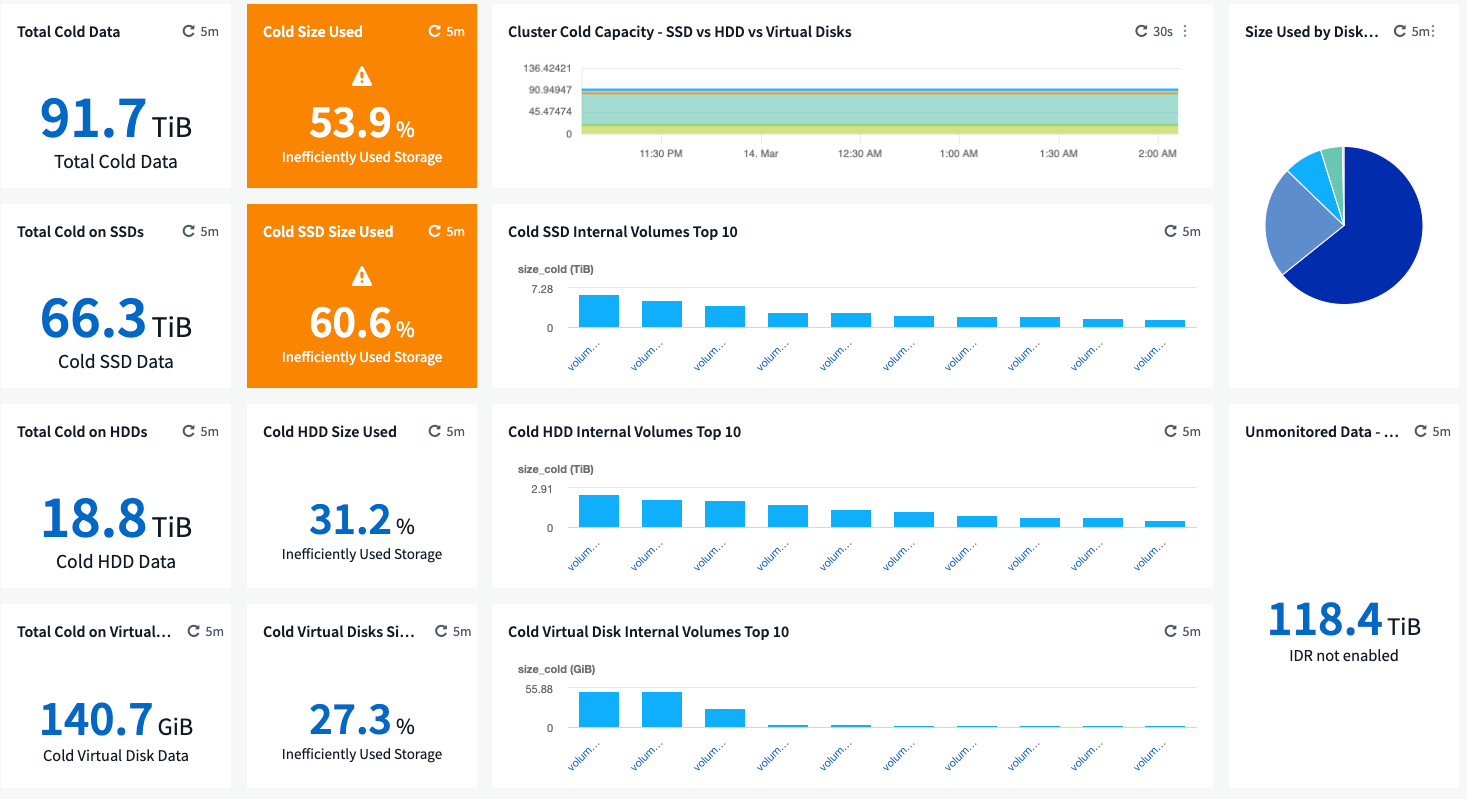1467x799 pixels.
Task: Click refresh icon on Total Cold Data widget
Action: [x=188, y=32]
